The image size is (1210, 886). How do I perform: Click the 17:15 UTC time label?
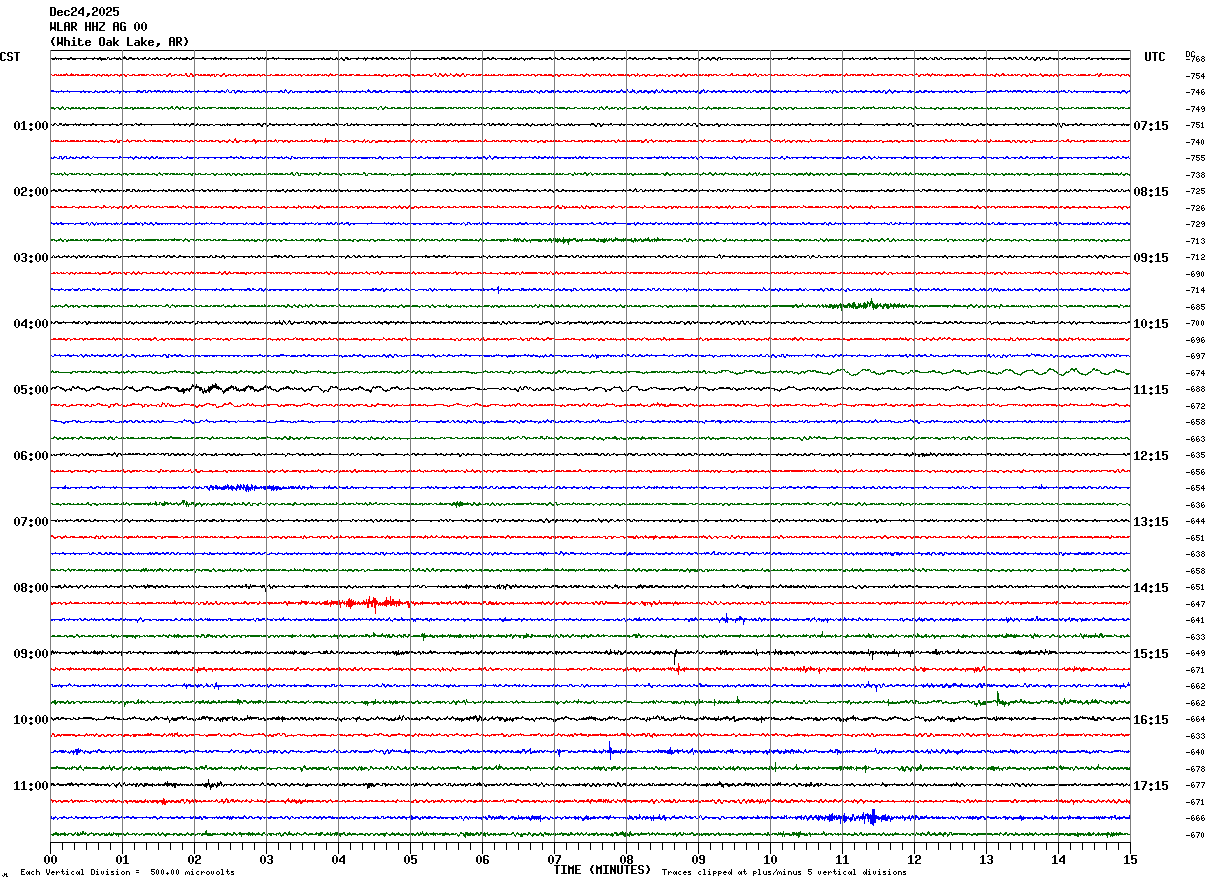tap(1150, 786)
